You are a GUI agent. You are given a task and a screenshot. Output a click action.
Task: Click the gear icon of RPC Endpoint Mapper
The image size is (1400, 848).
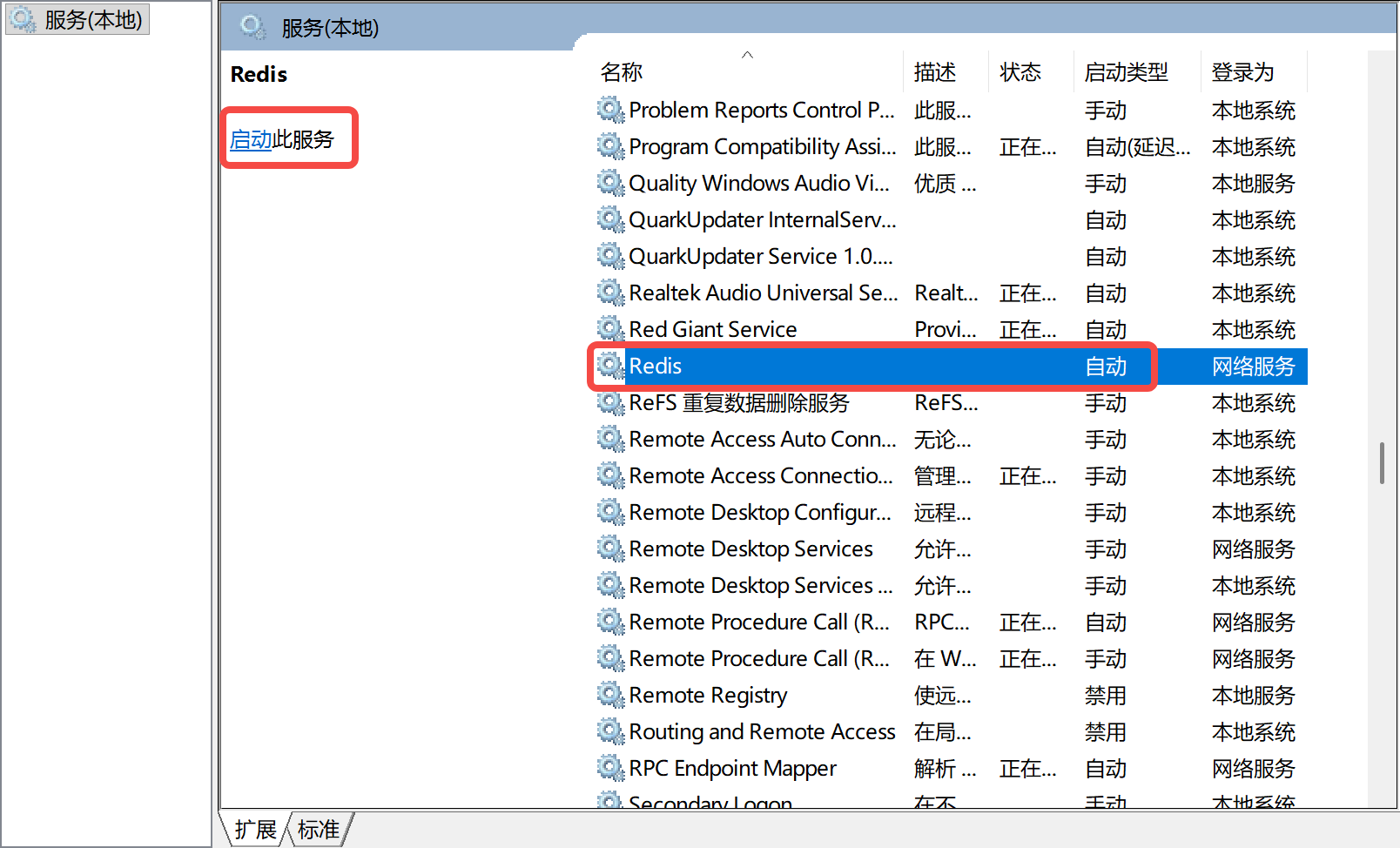[x=610, y=769]
